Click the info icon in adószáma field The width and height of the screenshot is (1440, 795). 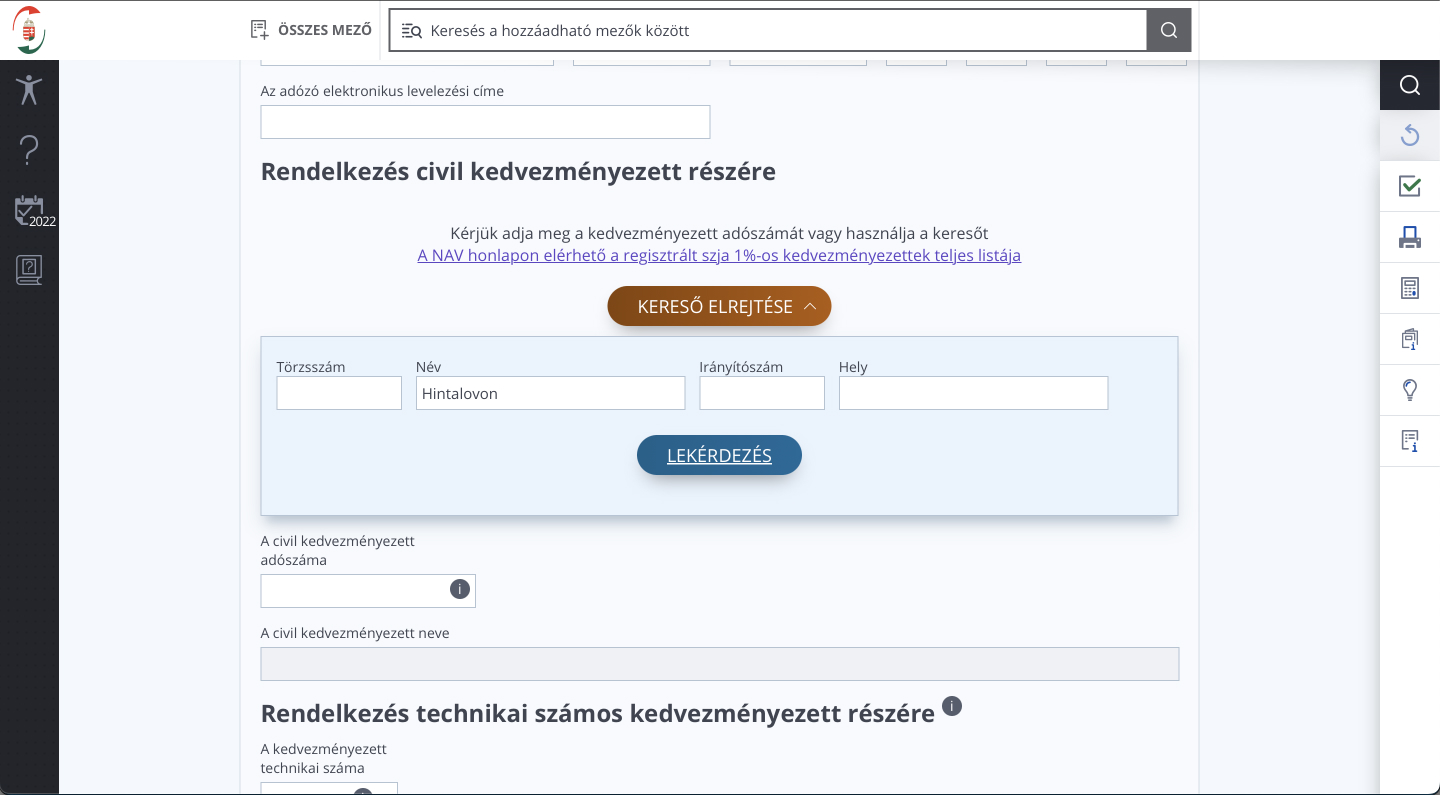[x=459, y=589]
